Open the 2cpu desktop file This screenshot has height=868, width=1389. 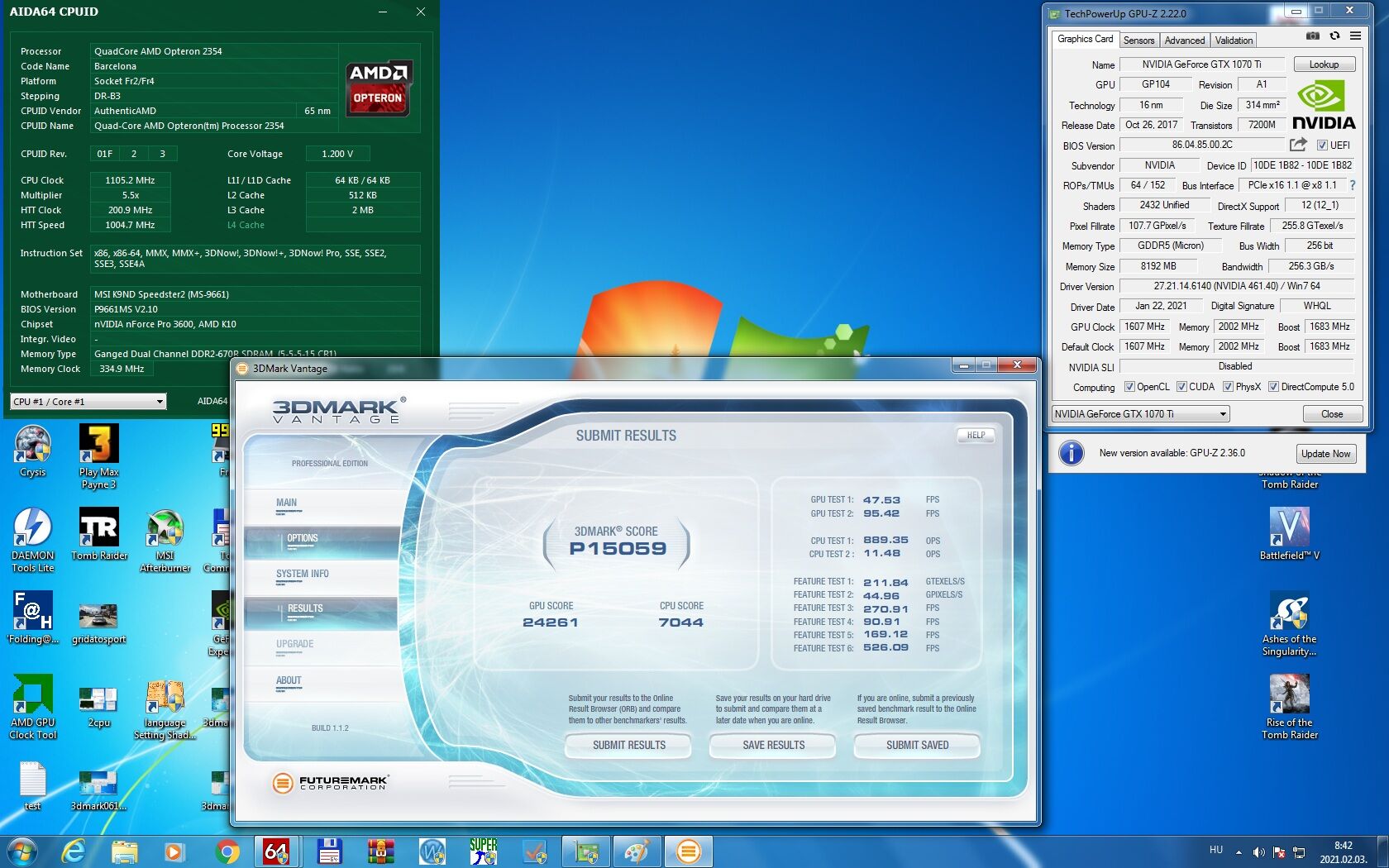pos(99,707)
